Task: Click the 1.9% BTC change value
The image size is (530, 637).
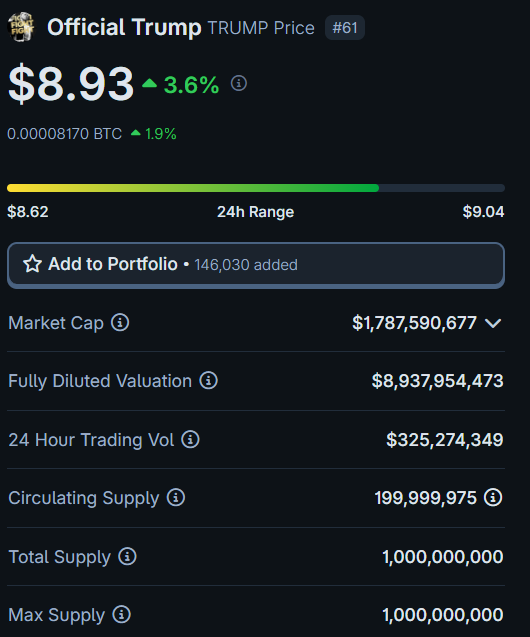Action: tap(160, 134)
